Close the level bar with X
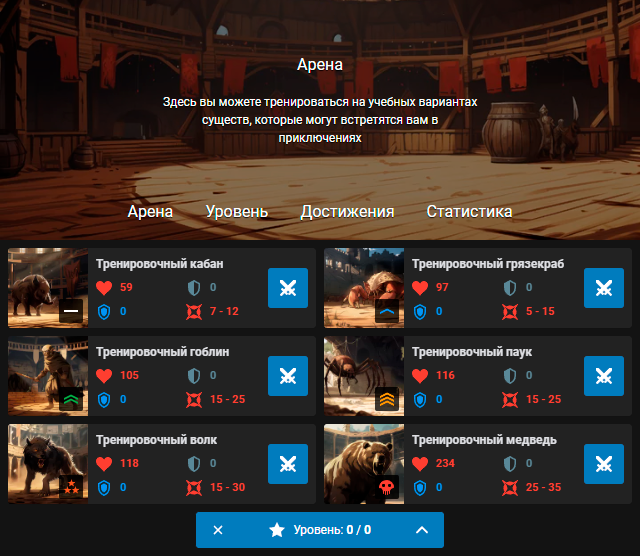The image size is (640, 556). click(218, 530)
